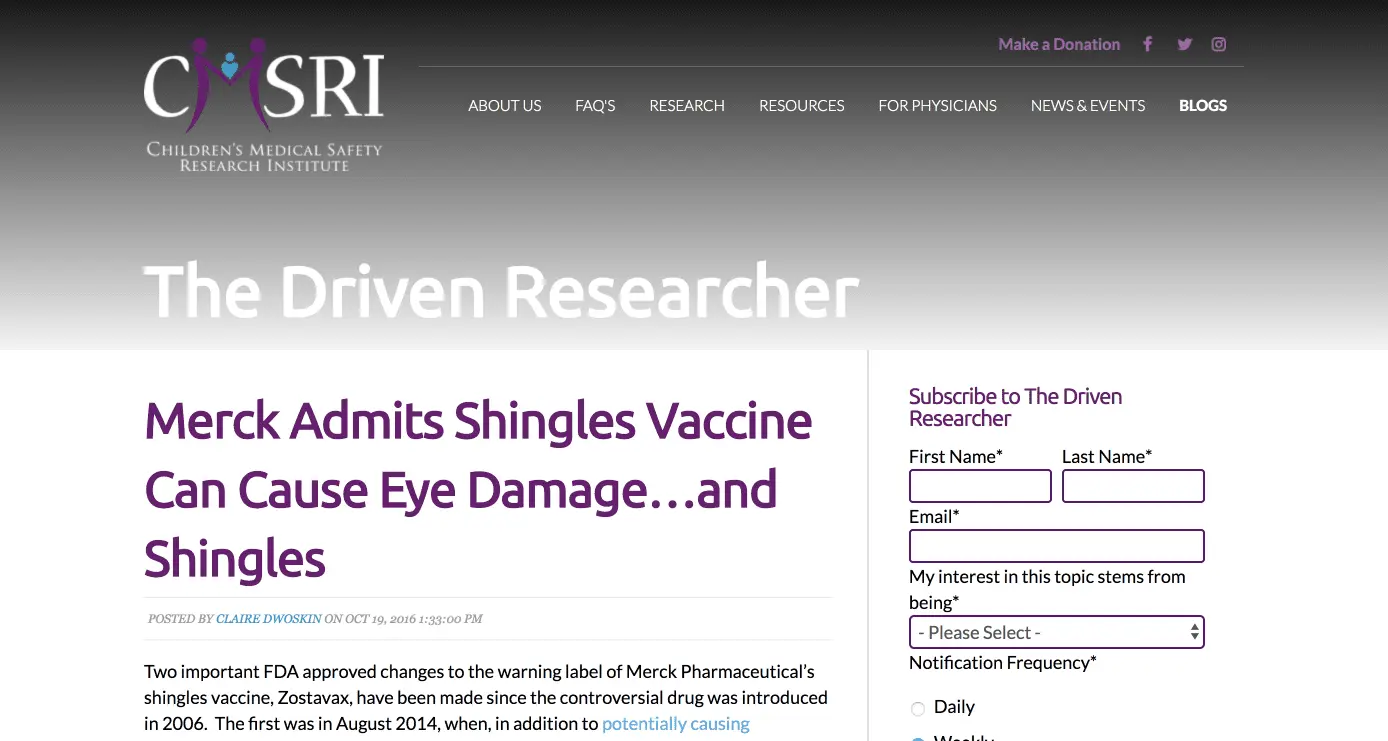Click the CMSRI logo to go home
The image size is (1388, 741).
(x=264, y=104)
